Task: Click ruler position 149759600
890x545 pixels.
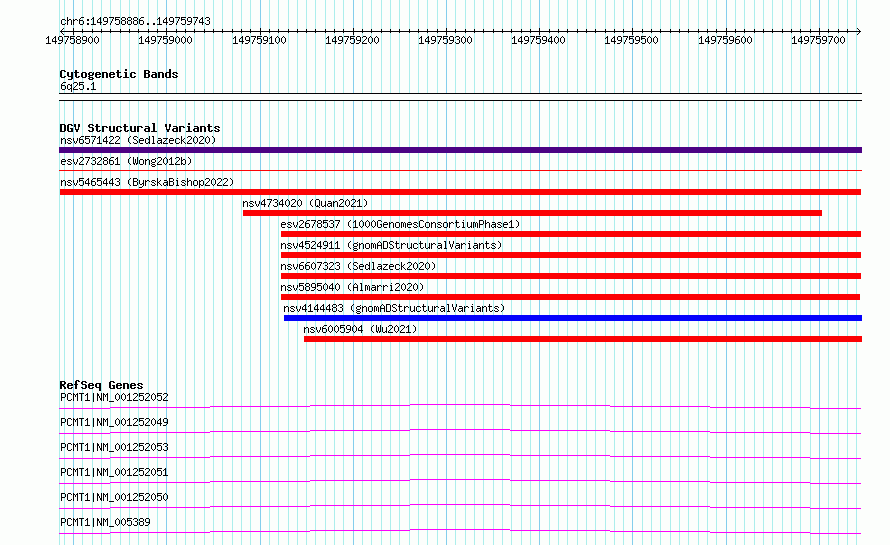Action: coord(725,40)
